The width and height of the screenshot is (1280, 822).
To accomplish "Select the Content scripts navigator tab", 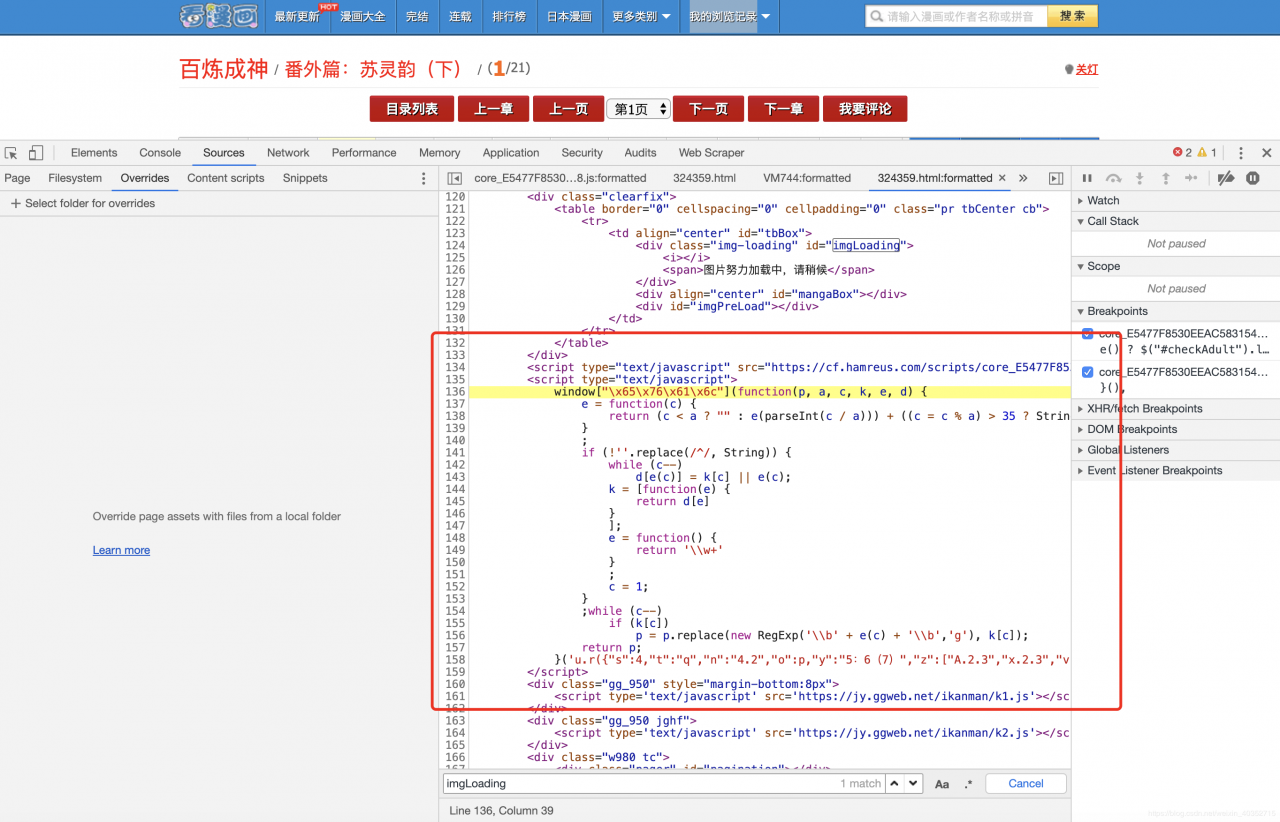I will click(x=226, y=178).
